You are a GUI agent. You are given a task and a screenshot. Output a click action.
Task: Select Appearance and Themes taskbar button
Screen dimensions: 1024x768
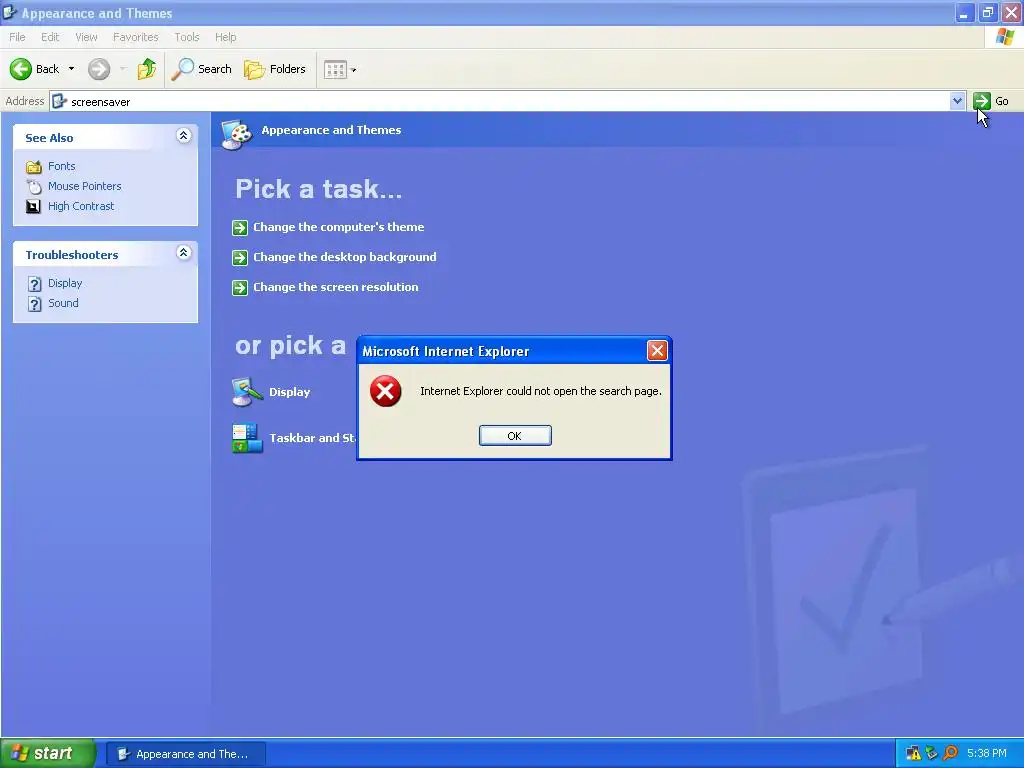click(186, 754)
